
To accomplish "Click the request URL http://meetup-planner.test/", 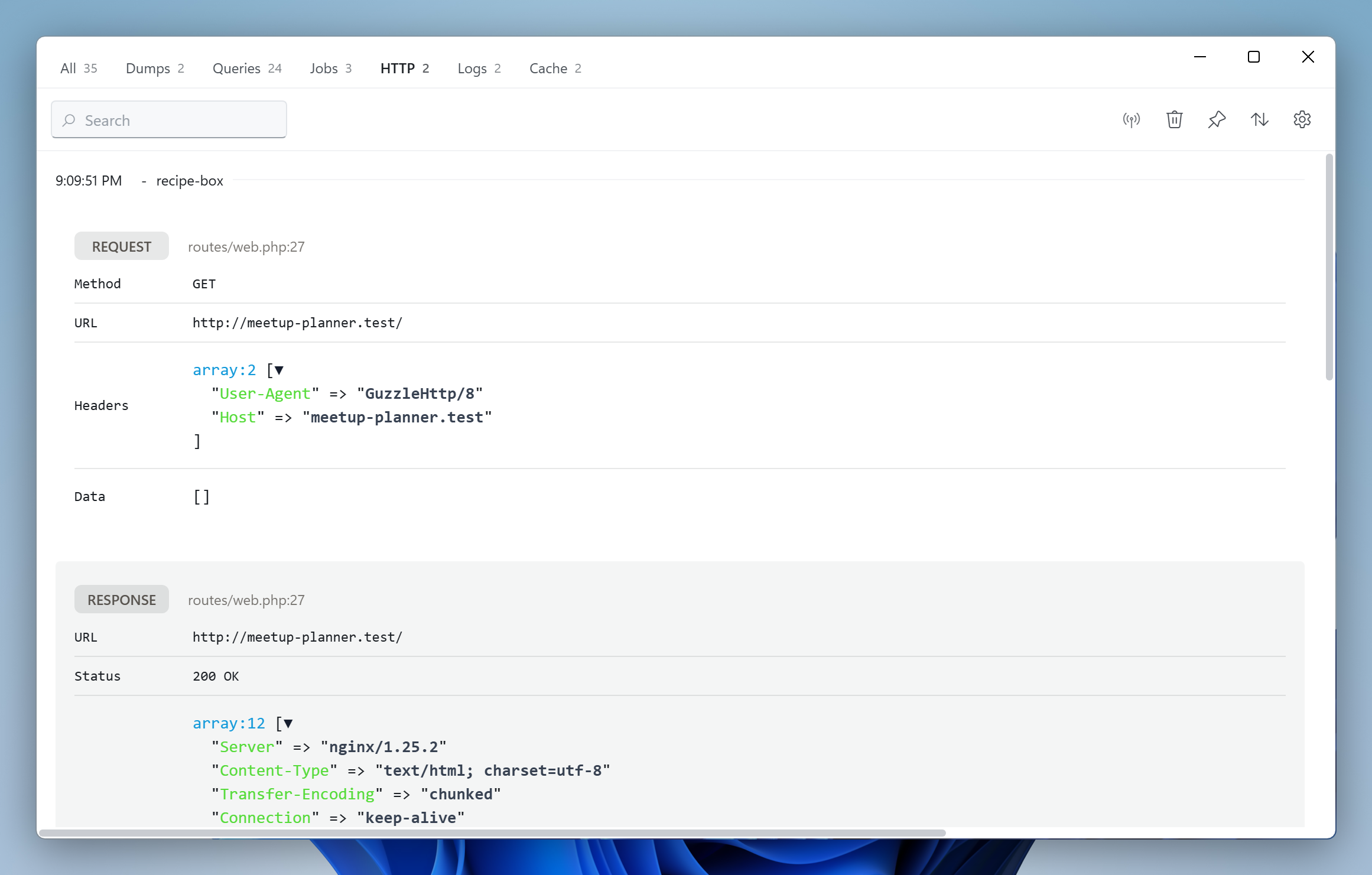I will (297, 323).
